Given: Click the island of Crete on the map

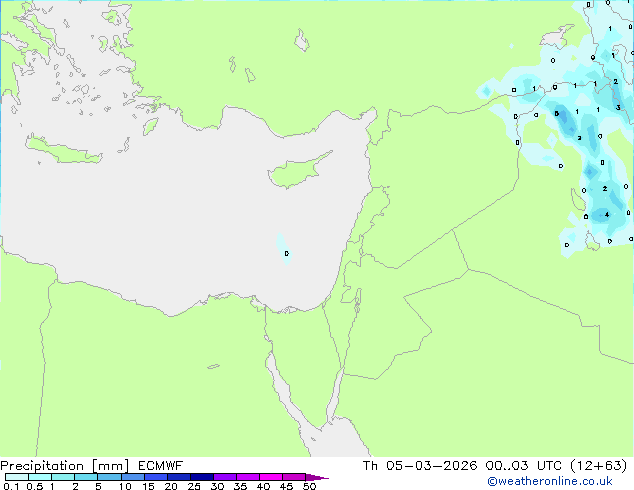Looking at the screenshot, I should (63, 150).
